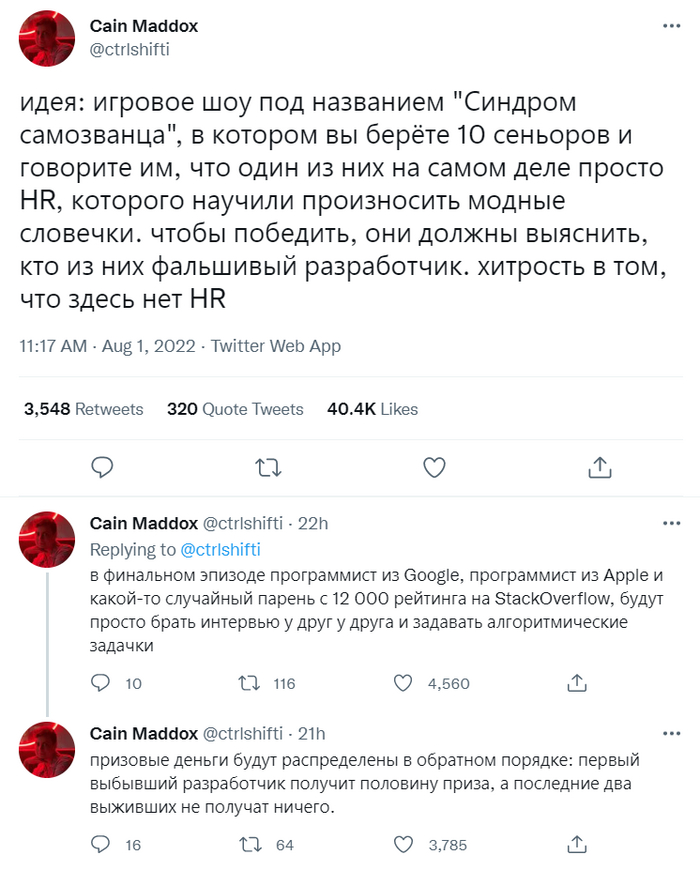The height and width of the screenshot is (870, 700).
Task: Click the retweet icon on the main tweet
Action: [x=268, y=467]
